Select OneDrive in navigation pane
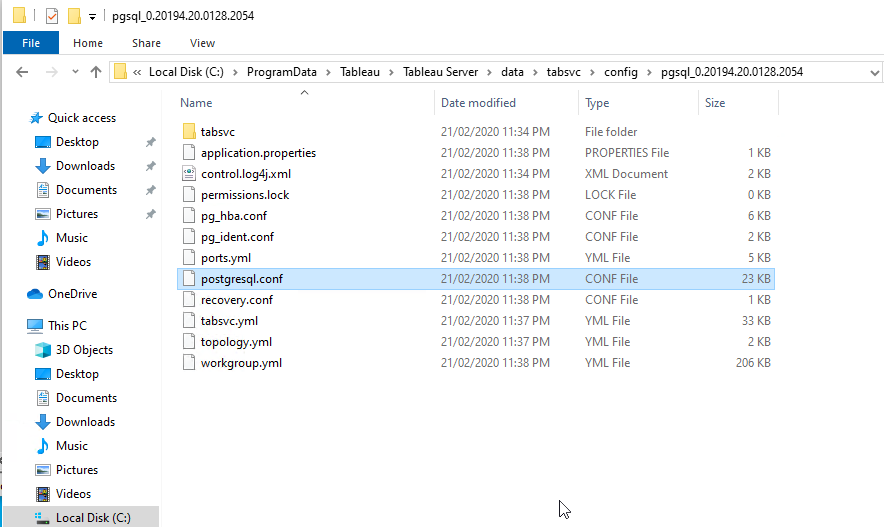 [72, 294]
